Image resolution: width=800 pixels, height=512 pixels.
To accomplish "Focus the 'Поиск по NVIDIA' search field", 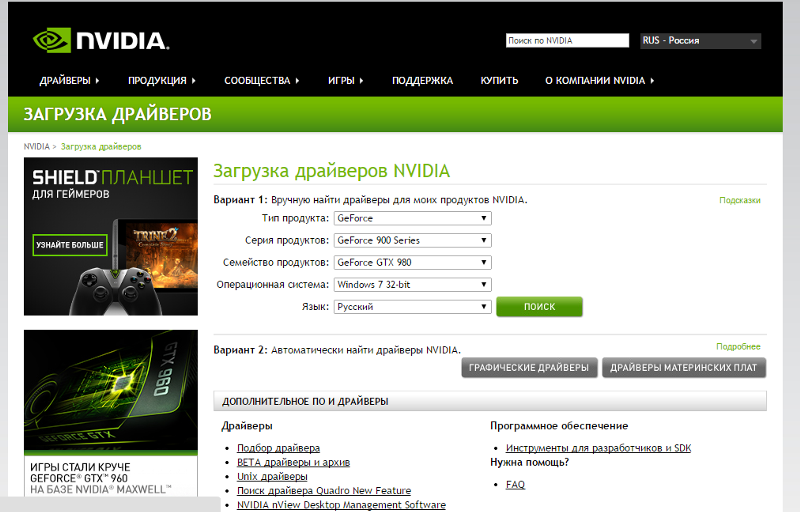I will point(567,40).
